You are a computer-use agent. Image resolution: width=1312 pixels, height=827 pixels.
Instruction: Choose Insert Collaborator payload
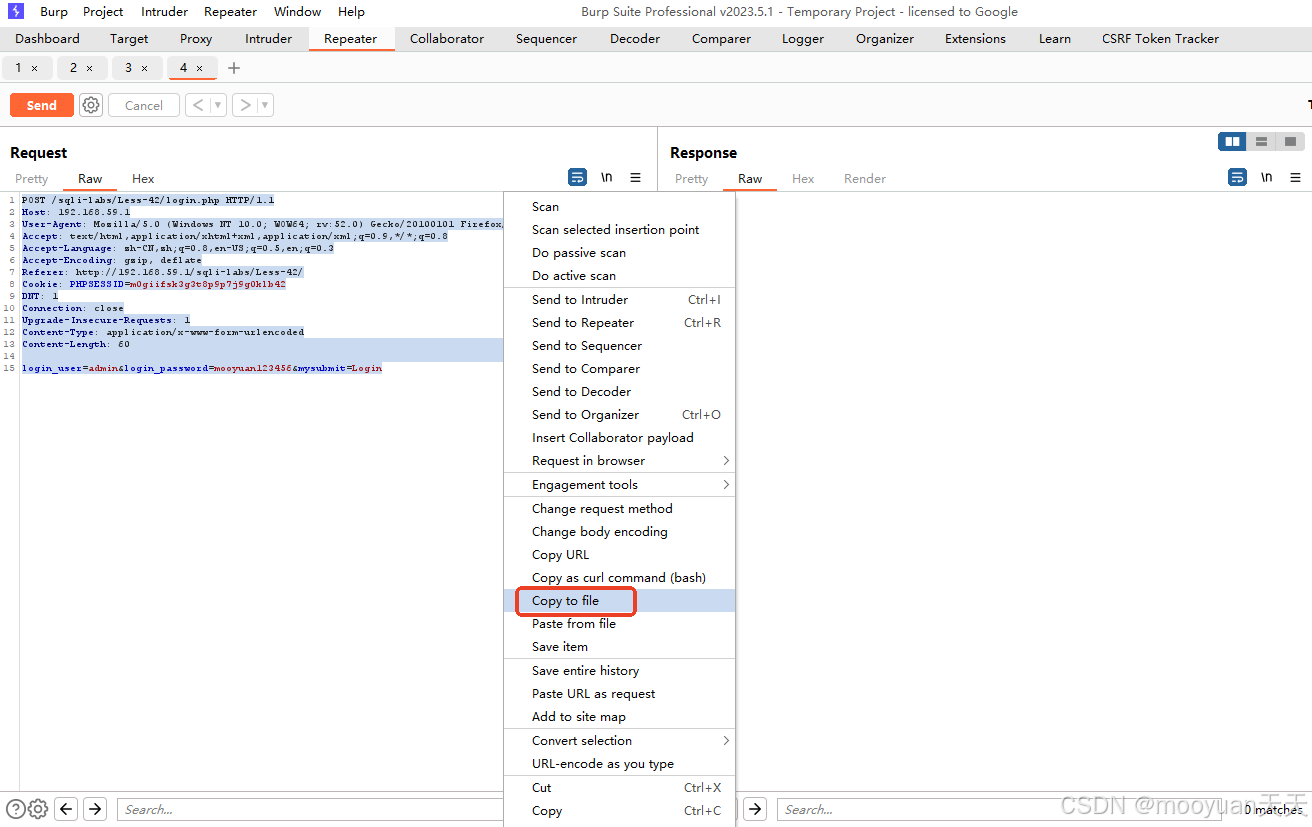pyautogui.click(x=619, y=438)
